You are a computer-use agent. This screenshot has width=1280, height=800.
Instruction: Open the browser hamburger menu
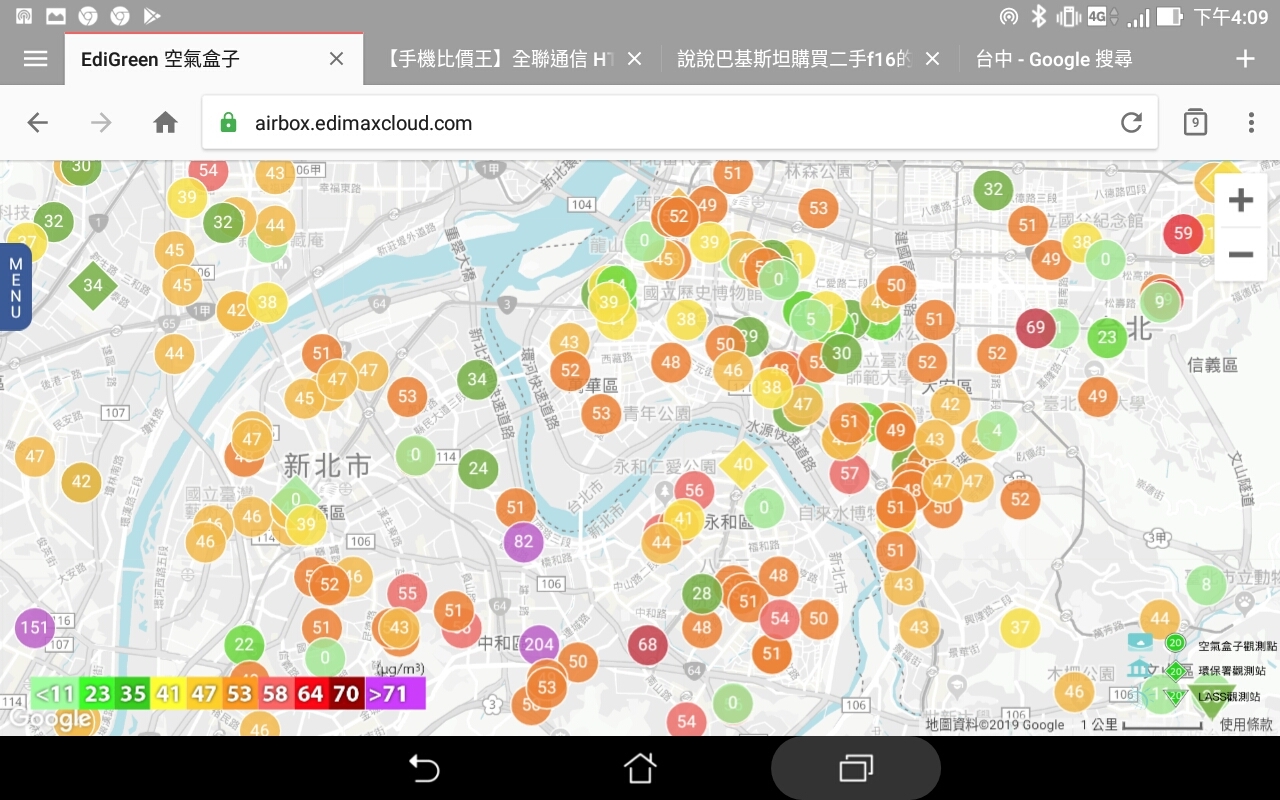click(35, 59)
